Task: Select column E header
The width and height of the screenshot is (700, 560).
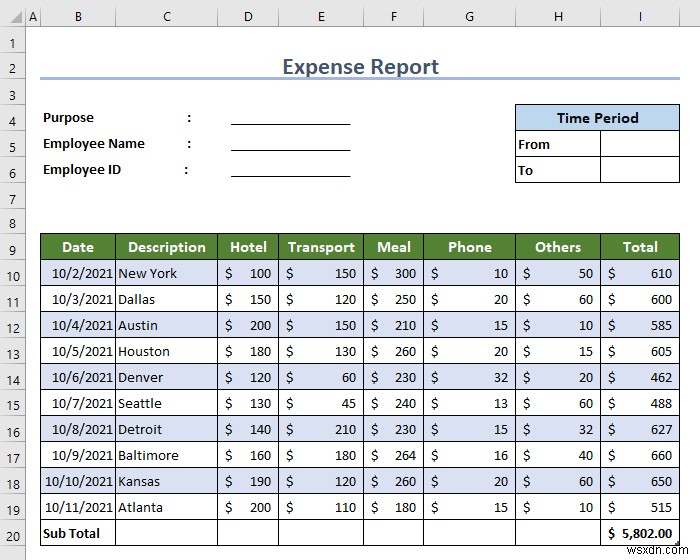Action: [321, 17]
